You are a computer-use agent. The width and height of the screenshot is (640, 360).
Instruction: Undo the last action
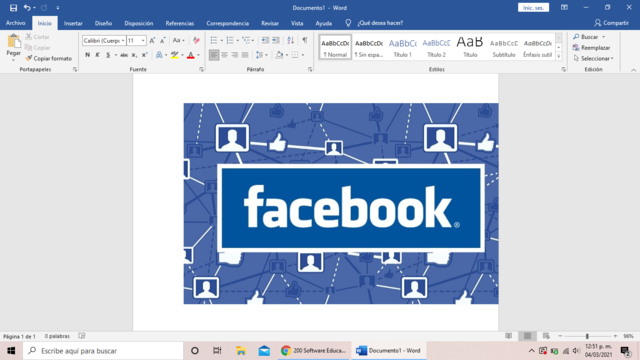point(27,8)
